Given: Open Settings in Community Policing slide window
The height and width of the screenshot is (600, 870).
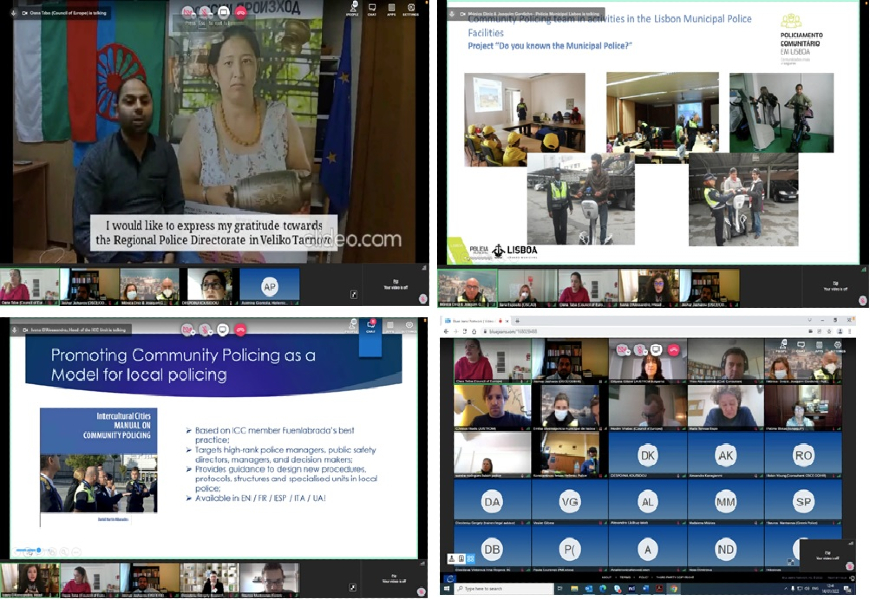Looking at the screenshot, I should [x=409, y=326].
